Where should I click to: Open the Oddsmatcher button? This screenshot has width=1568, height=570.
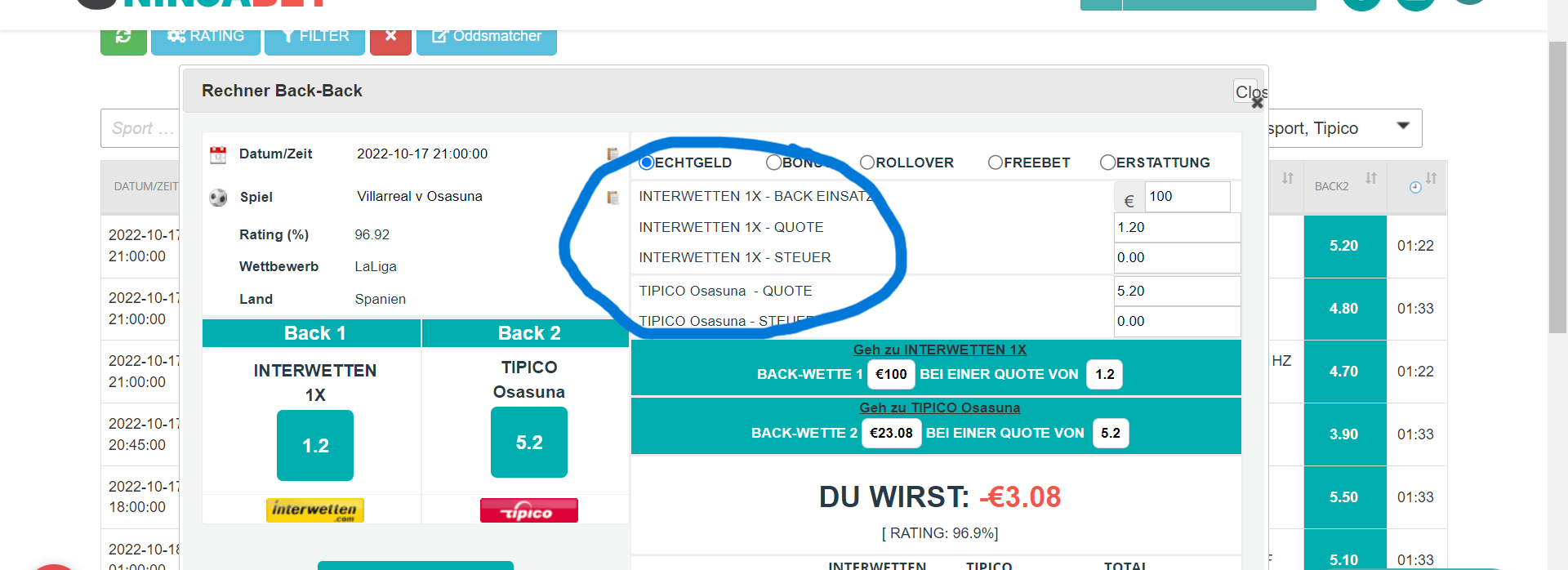pos(487,38)
